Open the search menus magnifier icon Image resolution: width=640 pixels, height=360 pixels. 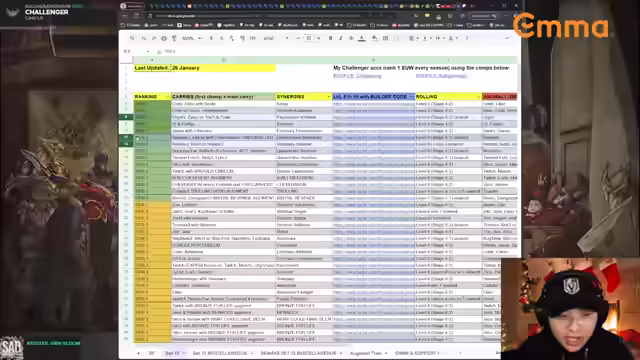click(132, 38)
